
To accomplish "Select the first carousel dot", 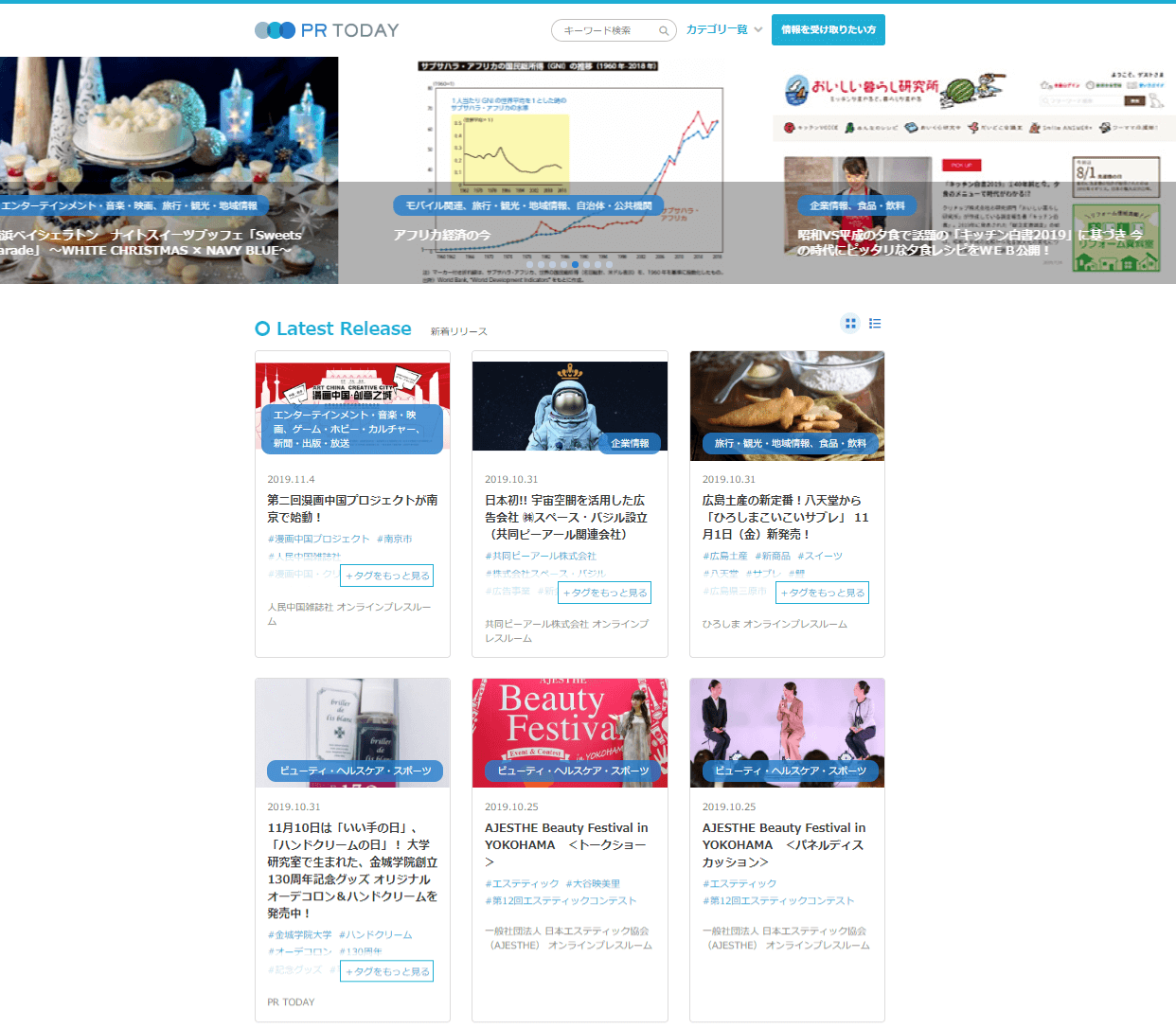I will click(x=529, y=265).
